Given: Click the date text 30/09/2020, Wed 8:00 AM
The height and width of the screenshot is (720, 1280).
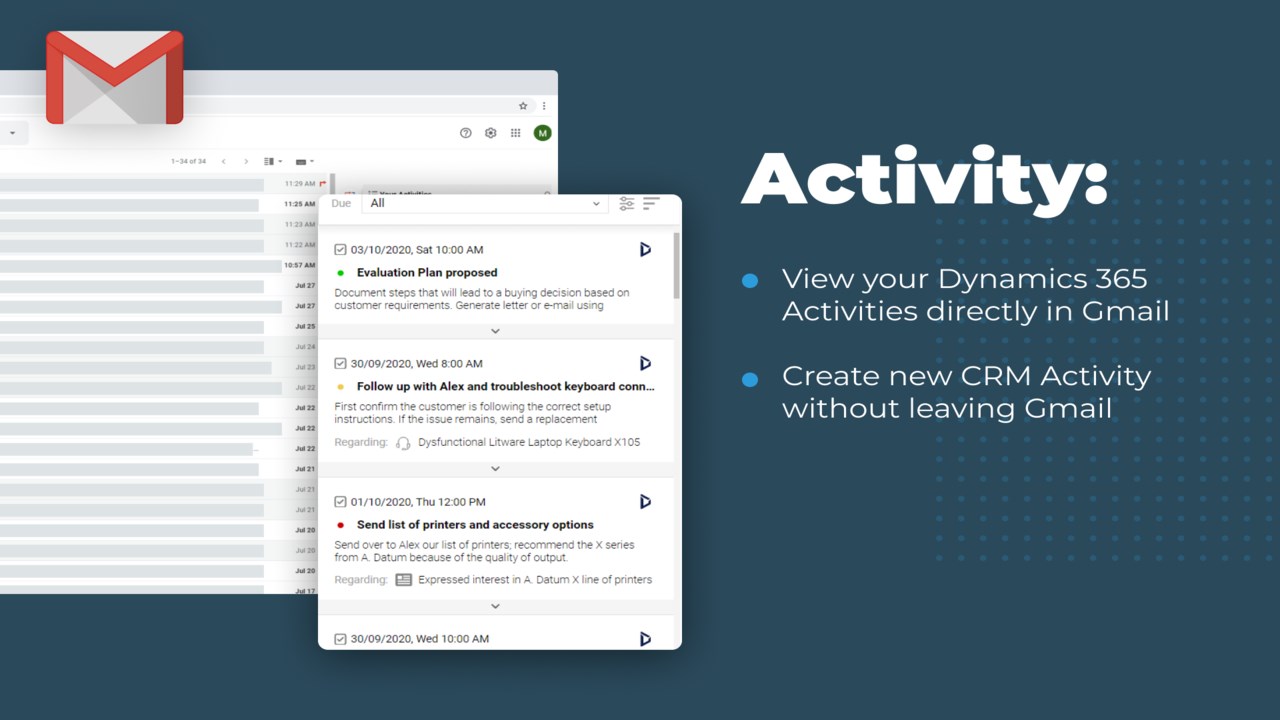Looking at the screenshot, I should point(417,363).
